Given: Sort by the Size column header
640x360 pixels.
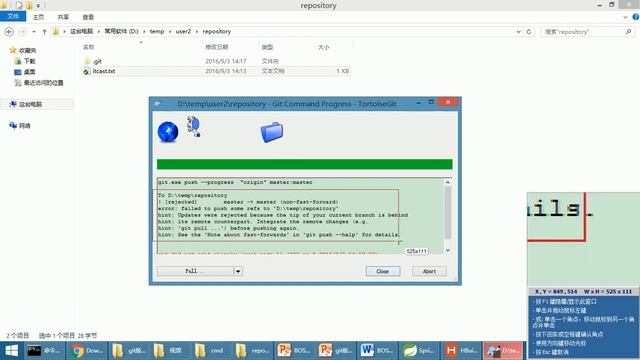Looking at the screenshot, I should [x=323, y=47].
